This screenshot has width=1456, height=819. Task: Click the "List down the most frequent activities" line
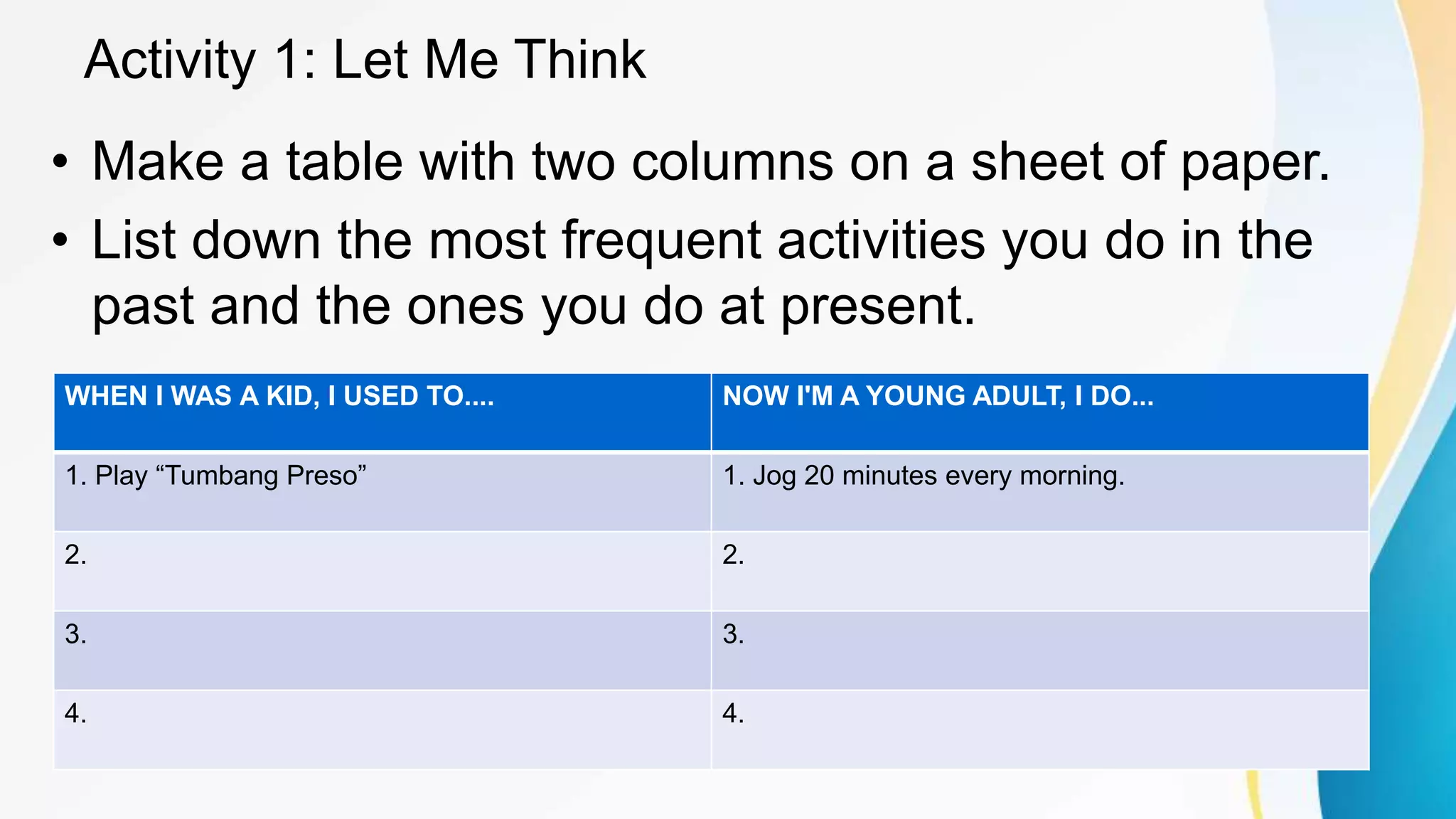(702, 240)
